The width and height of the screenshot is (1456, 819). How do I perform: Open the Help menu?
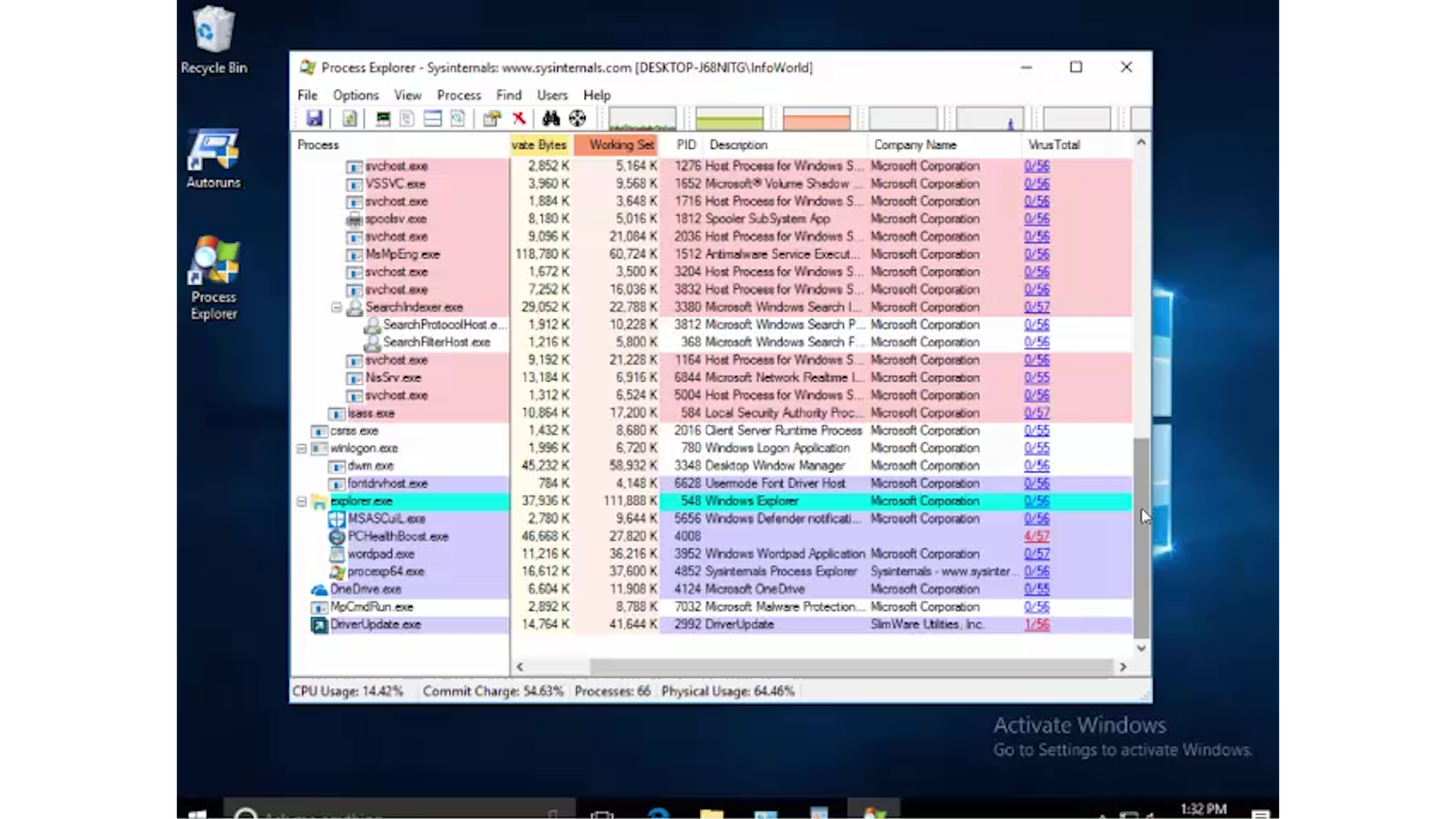597,95
